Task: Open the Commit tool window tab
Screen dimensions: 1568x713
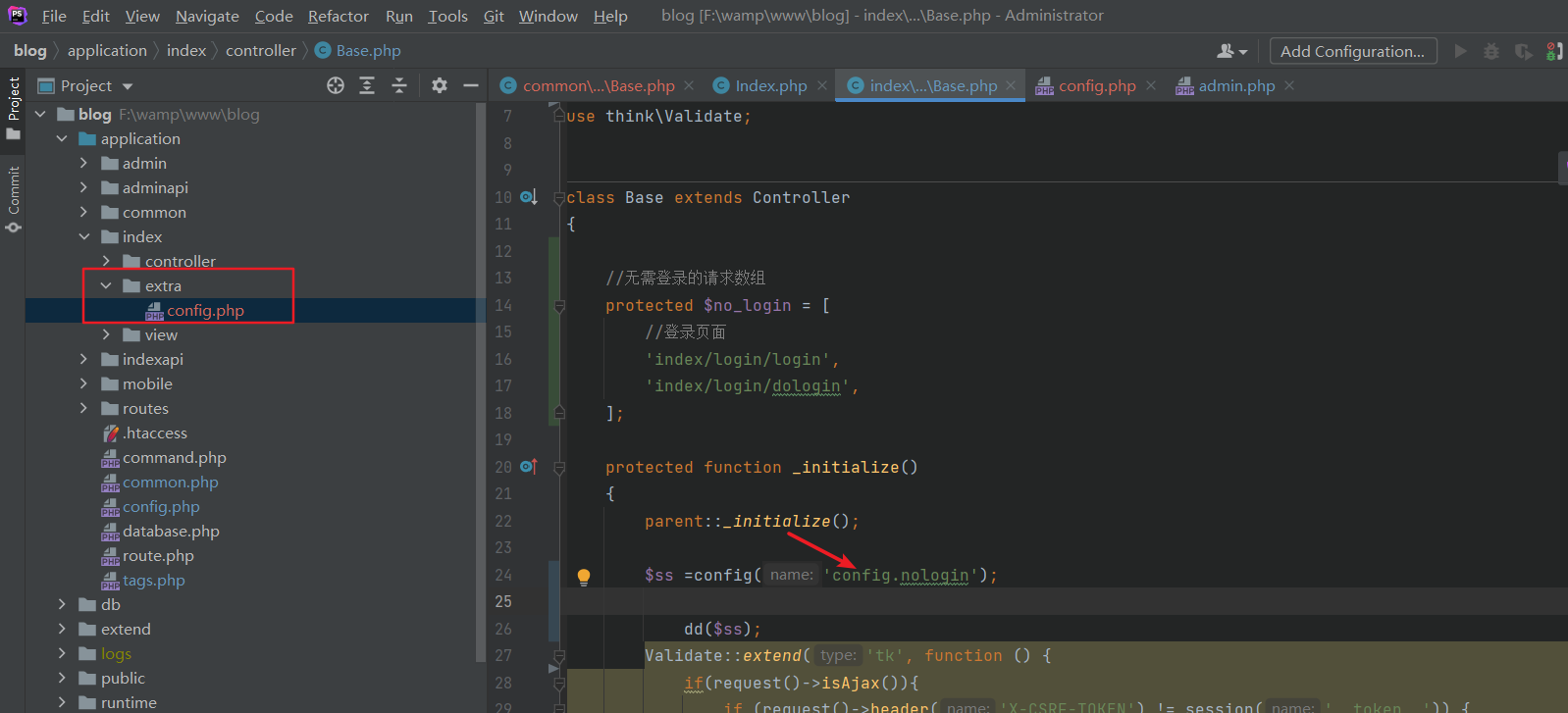Action: coord(14,199)
